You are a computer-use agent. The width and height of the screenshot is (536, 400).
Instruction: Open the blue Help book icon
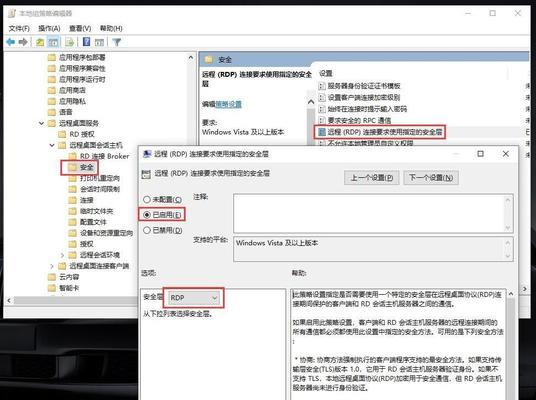[86, 42]
